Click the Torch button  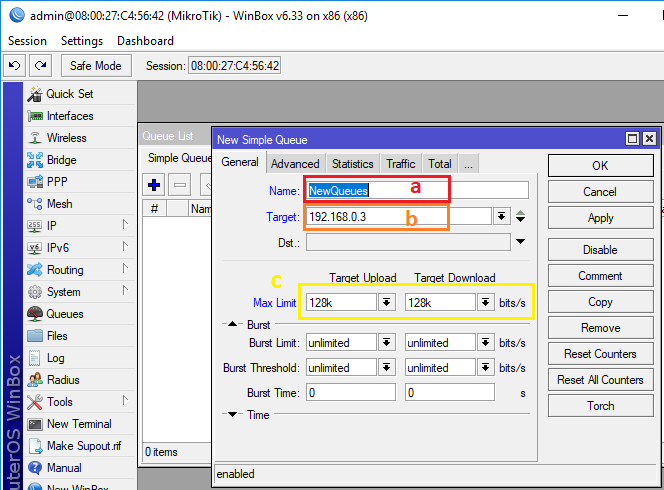600,406
